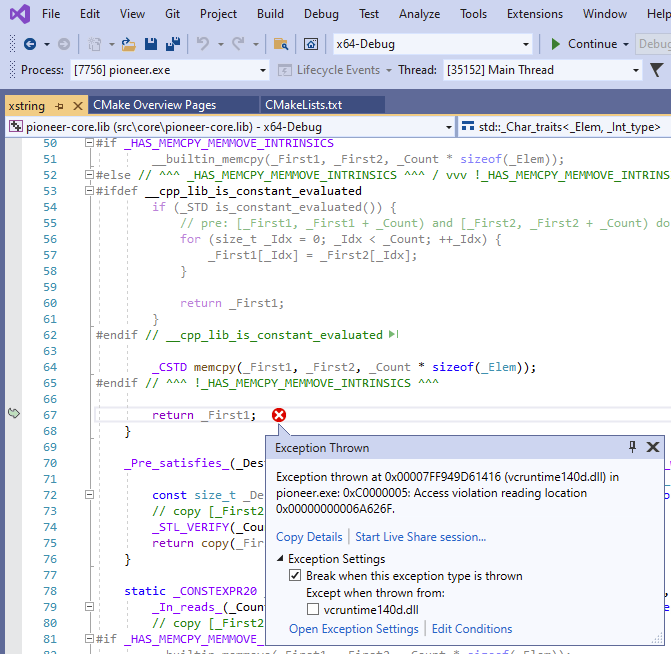Open the Process pioneer.exe dropdown
Image resolution: width=671 pixels, height=654 pixels.
click(263, 70)
